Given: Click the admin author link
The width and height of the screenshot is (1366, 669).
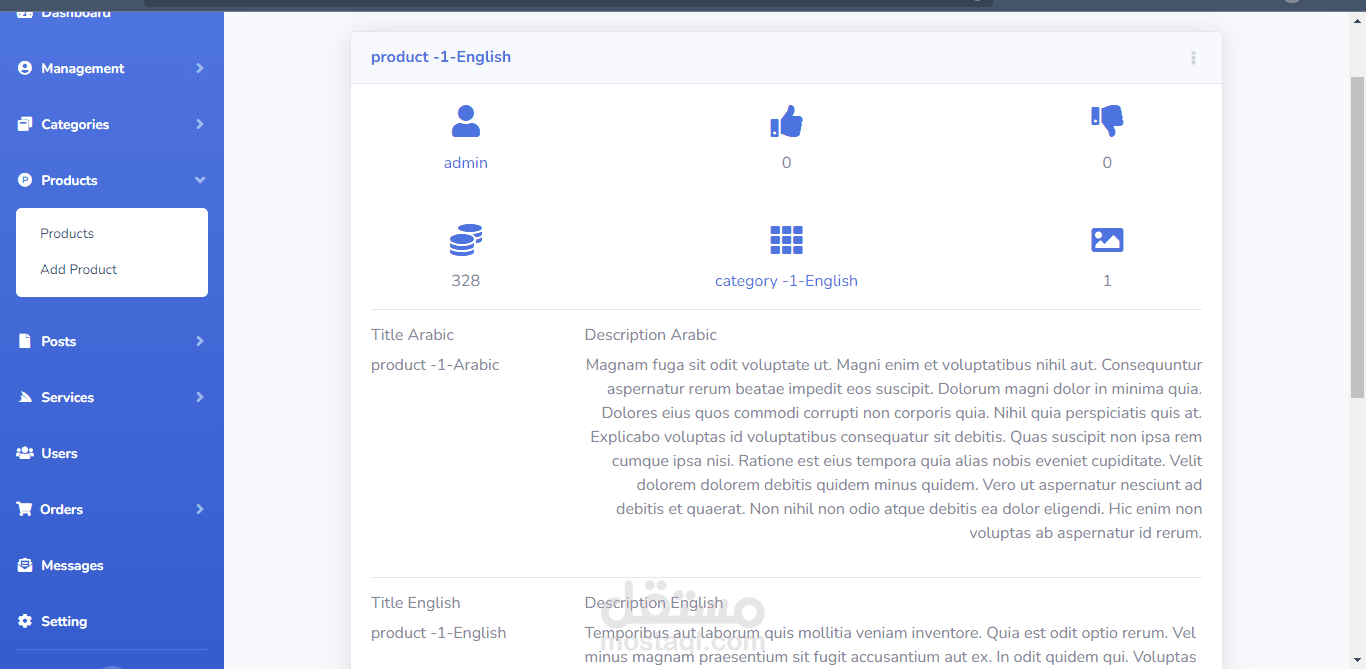Looking at the screenshot, I should [466, 163].
